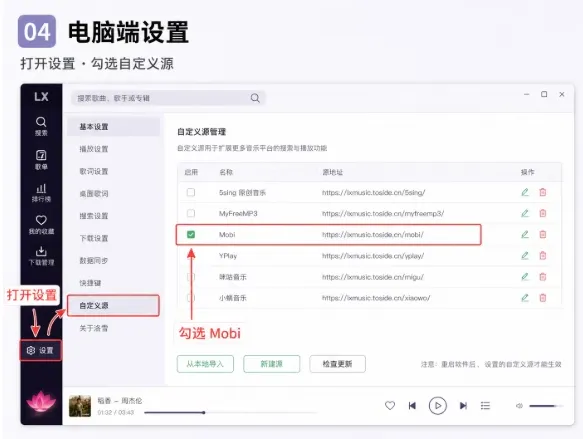Click the 稻香 – 周杰伦 song title

(x=120, y=401)
